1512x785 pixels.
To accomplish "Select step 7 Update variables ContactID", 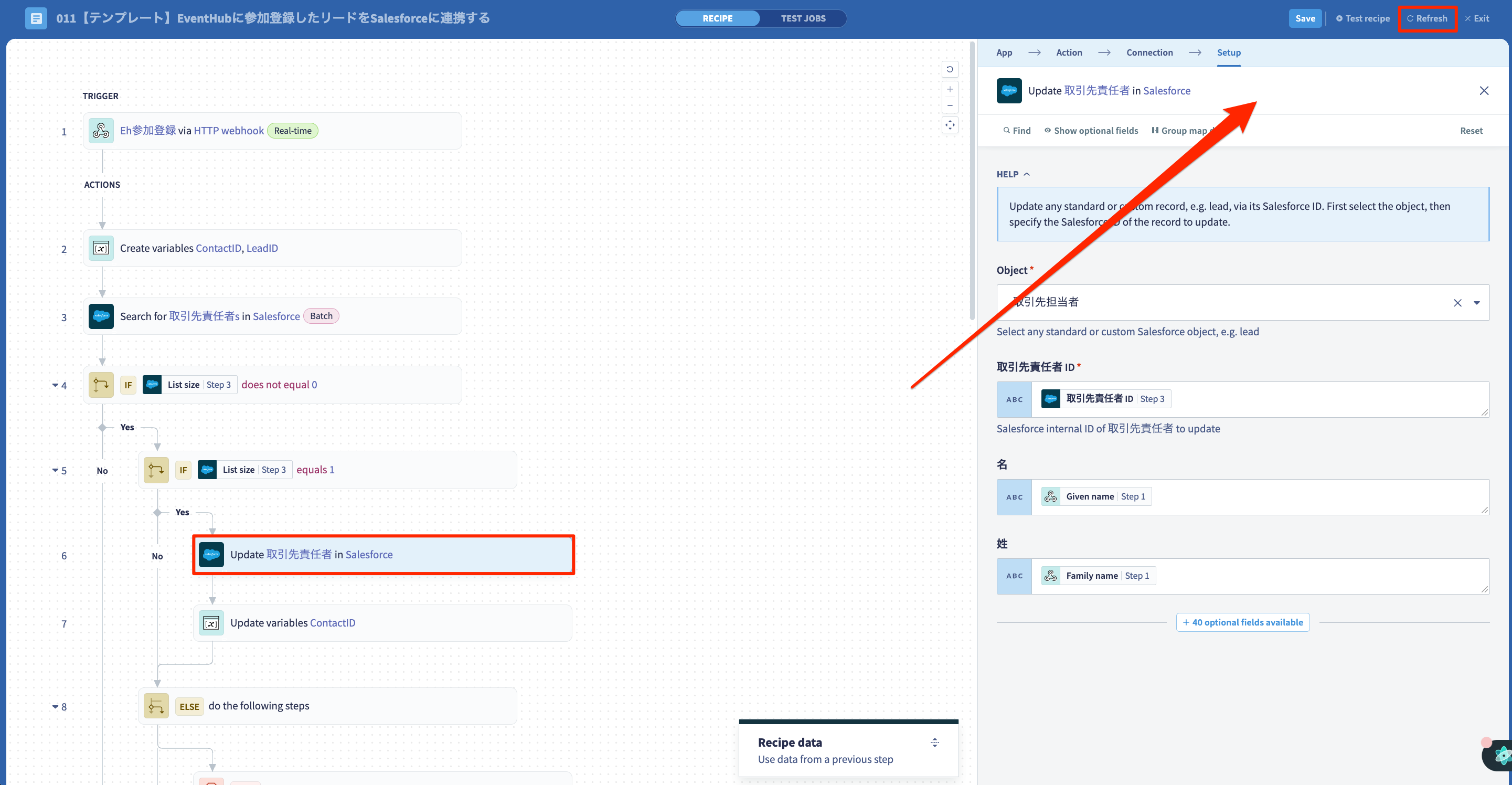I will click(382, 623).
